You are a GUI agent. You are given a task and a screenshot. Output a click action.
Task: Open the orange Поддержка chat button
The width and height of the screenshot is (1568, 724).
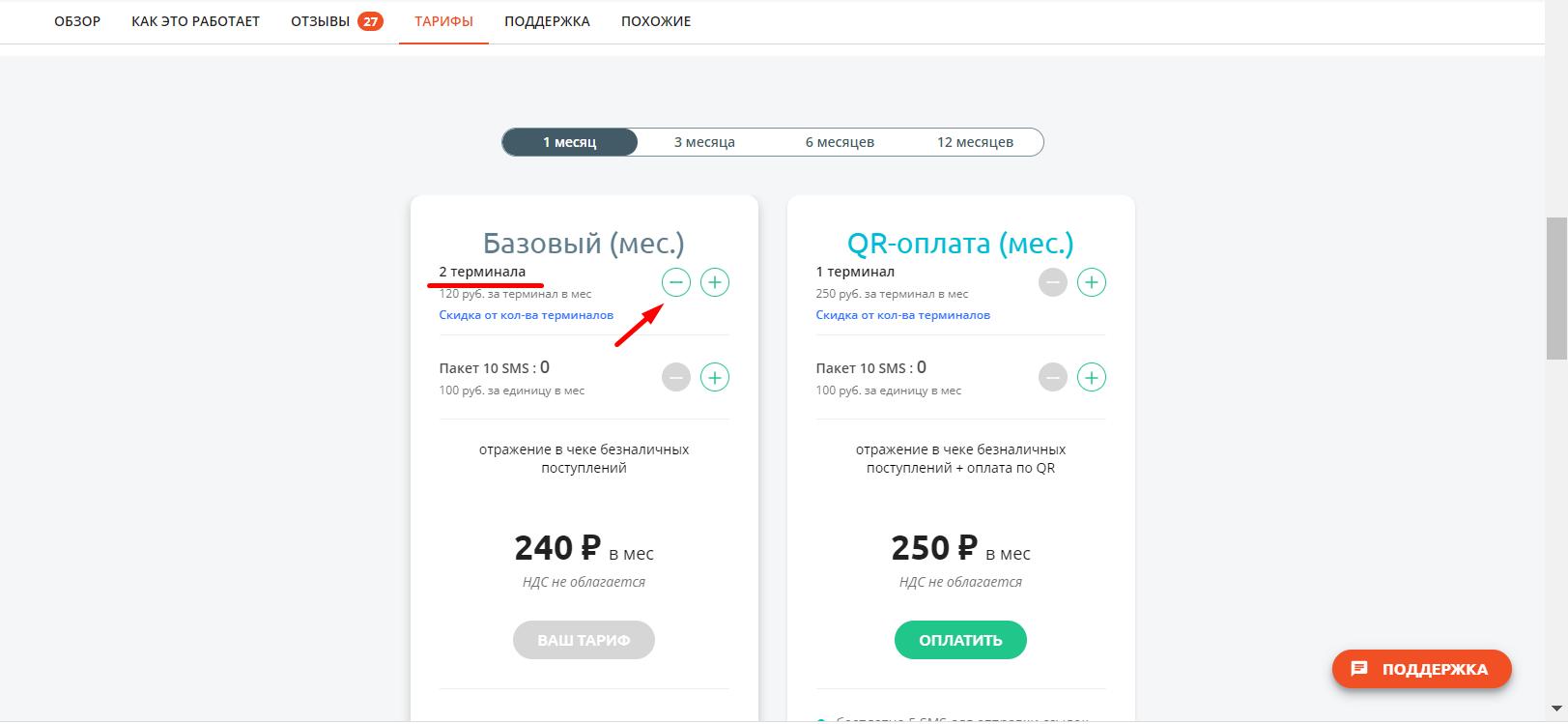click(1421, 669)
